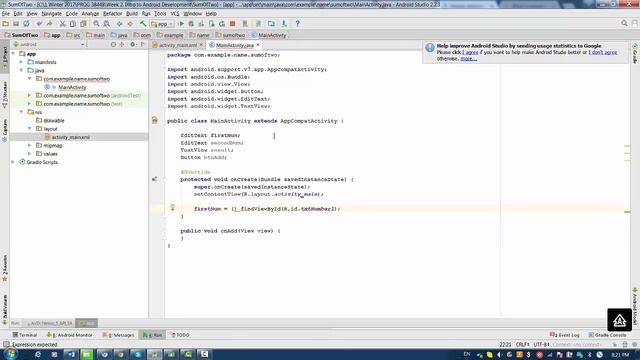This screenshot has height=360, width=640.
Task: Click the Replace toolbar icon
Action: (107, 24)
